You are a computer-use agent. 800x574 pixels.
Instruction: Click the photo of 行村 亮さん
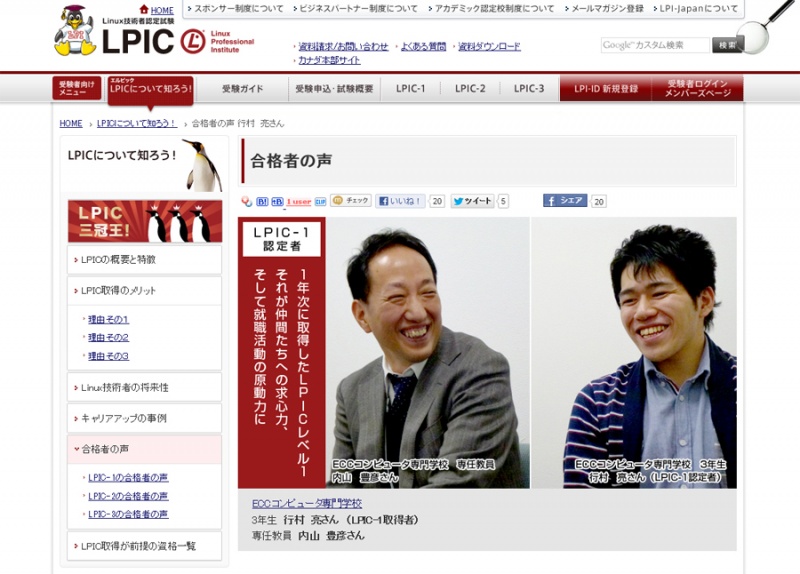[x=634, y=353]
